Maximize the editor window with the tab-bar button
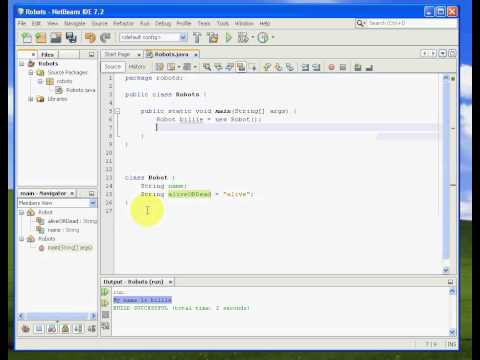Viewport: 480px width, 360px height. tap(452, 53)
